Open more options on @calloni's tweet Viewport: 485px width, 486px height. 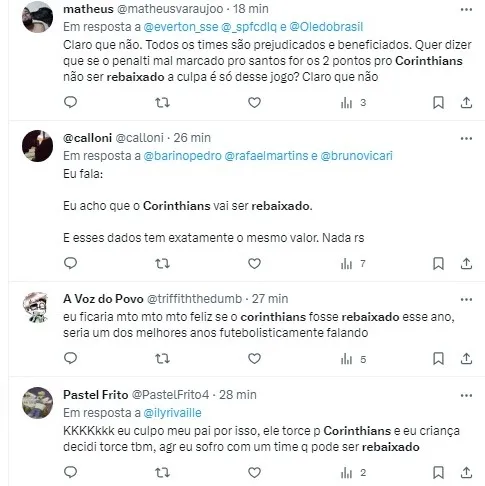click(x=466, y=138)
